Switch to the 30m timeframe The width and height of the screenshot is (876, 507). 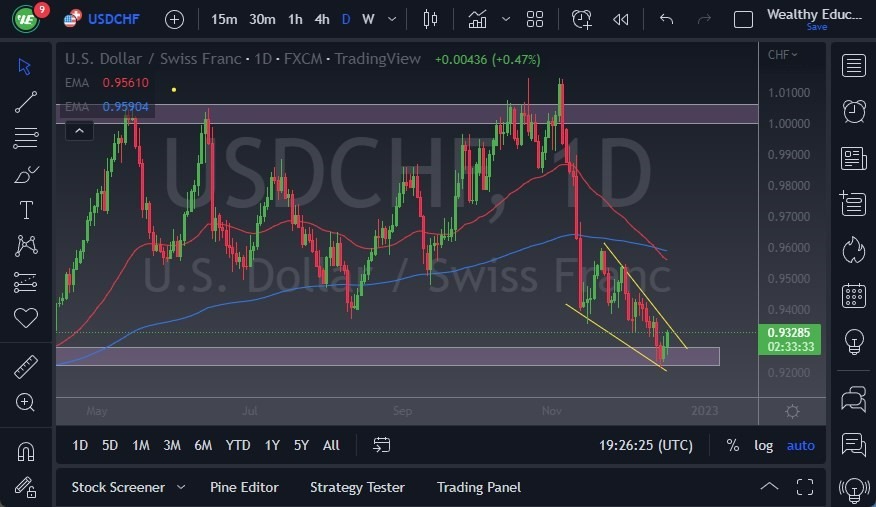[x=262, y=20]
